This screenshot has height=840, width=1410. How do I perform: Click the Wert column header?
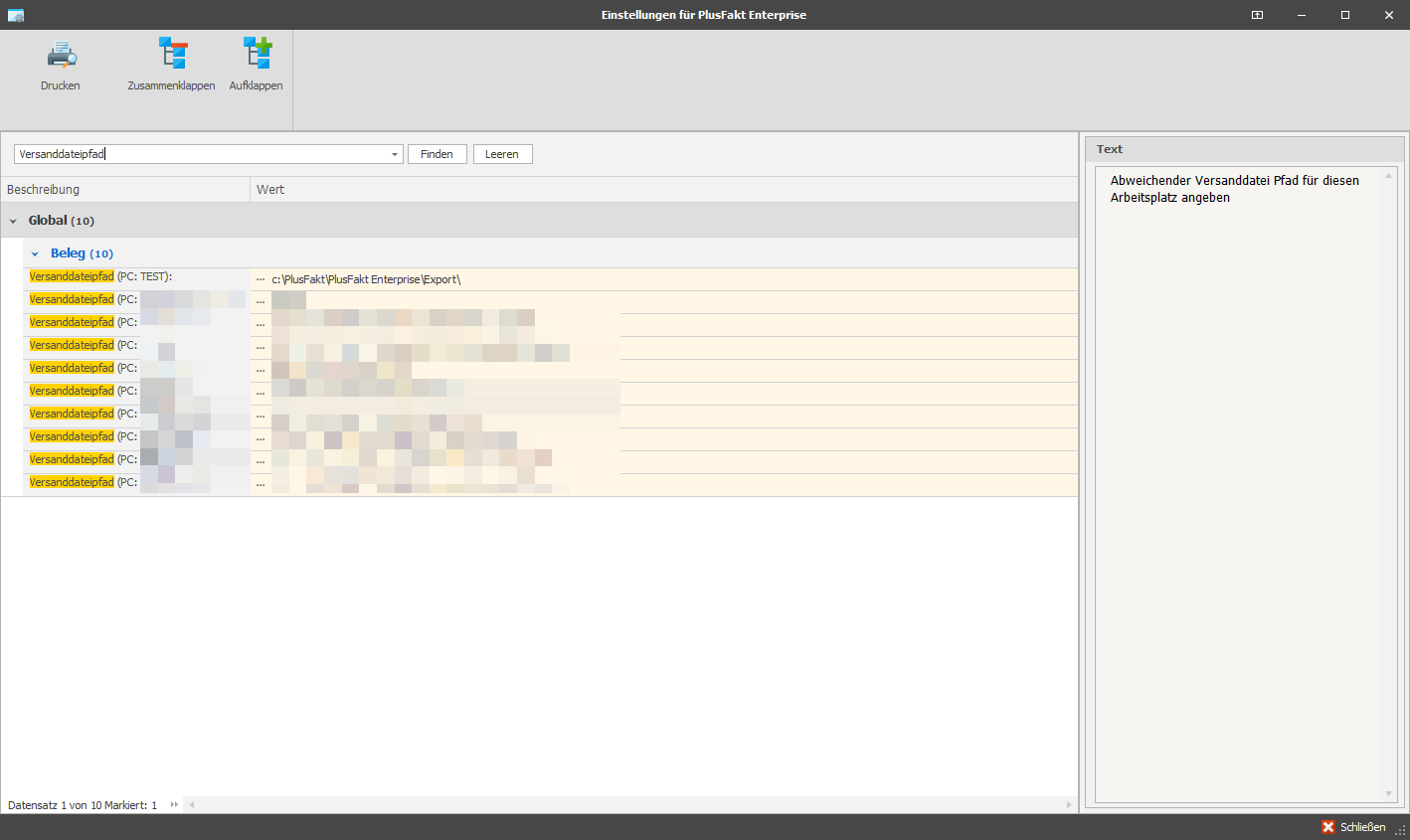pyautogui.click(x=664, y=189)
